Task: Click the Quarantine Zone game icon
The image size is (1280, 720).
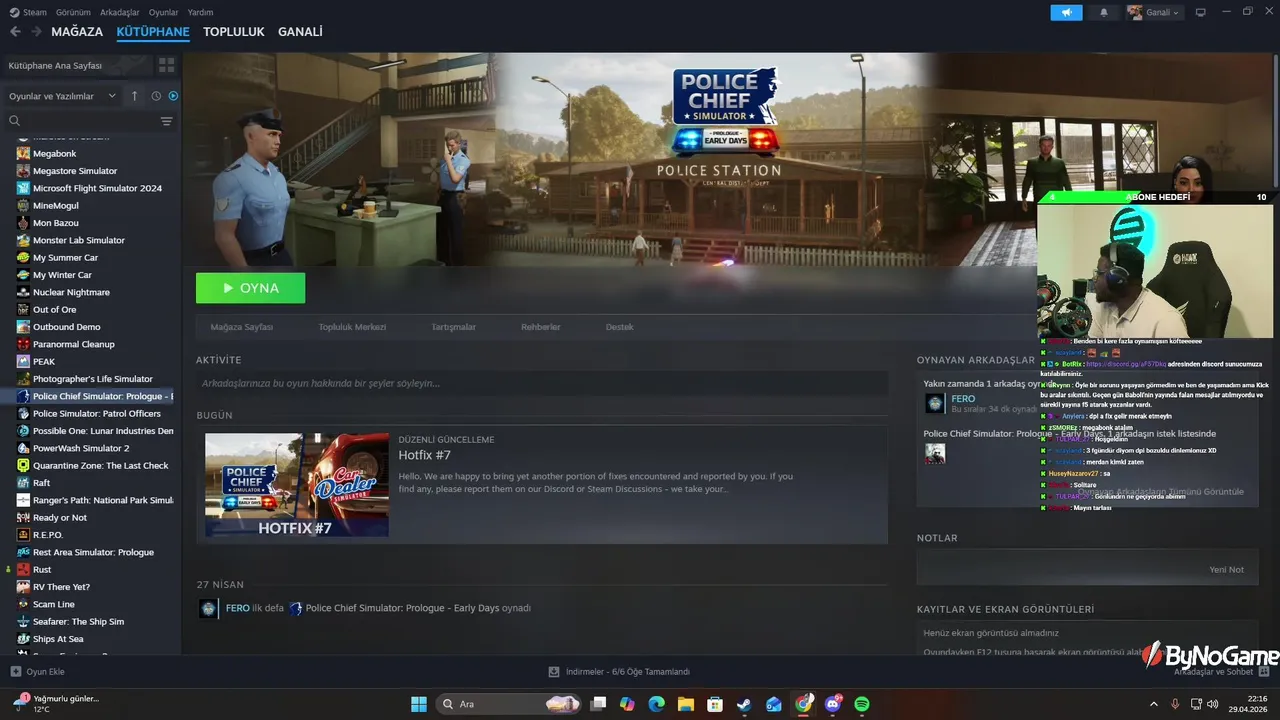Action: tap(23, 466)
